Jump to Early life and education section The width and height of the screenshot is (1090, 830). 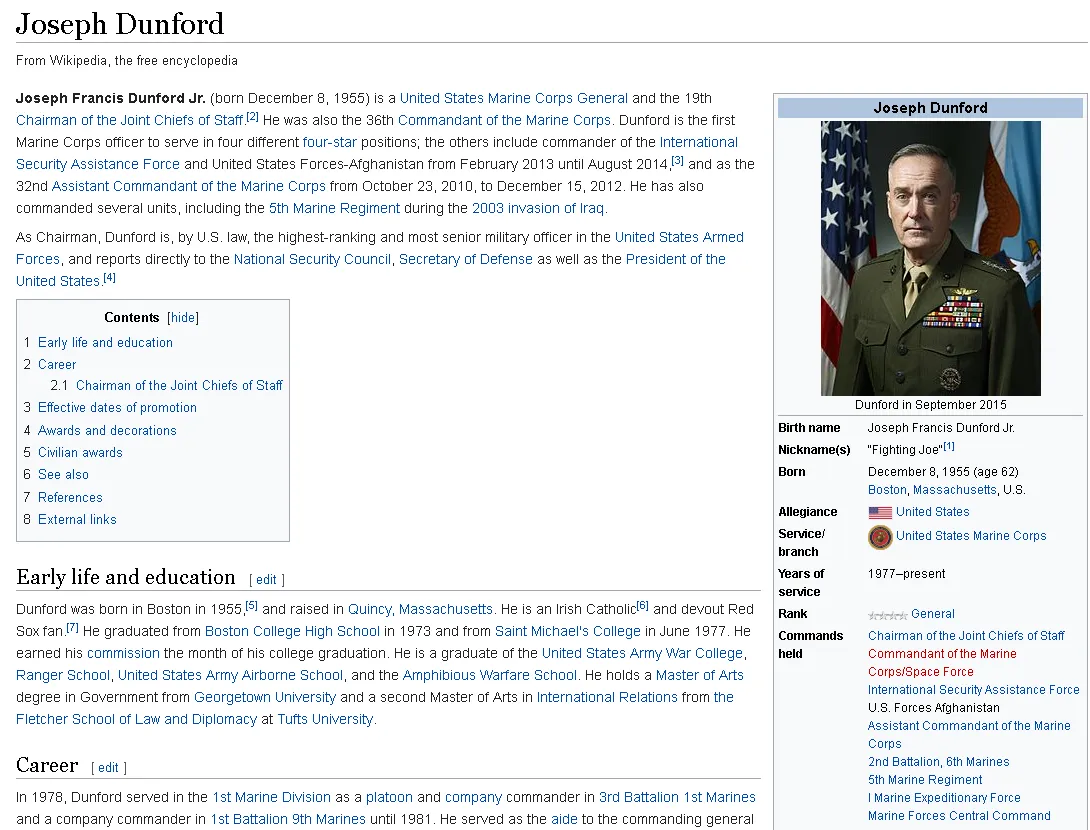tap(105, 343)
